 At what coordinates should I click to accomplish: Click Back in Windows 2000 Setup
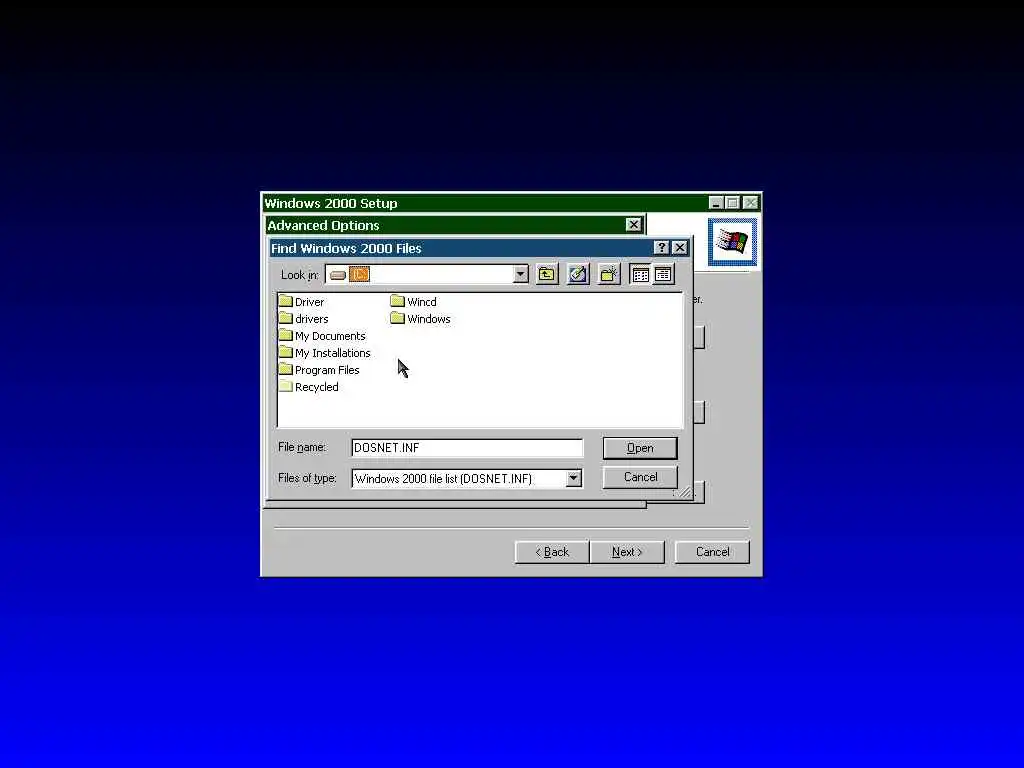[x=552, y=552]
